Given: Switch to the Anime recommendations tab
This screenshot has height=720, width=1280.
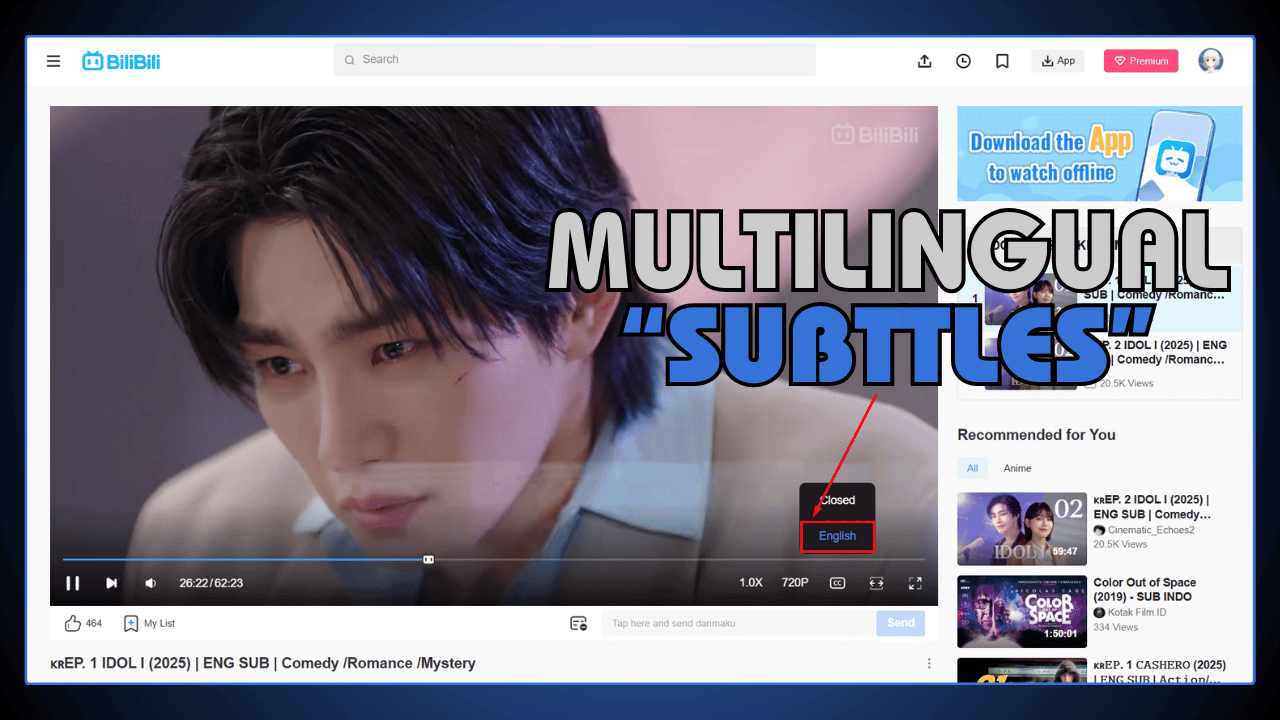Looking at the screenshot, I should click(x=1017, y=468).
